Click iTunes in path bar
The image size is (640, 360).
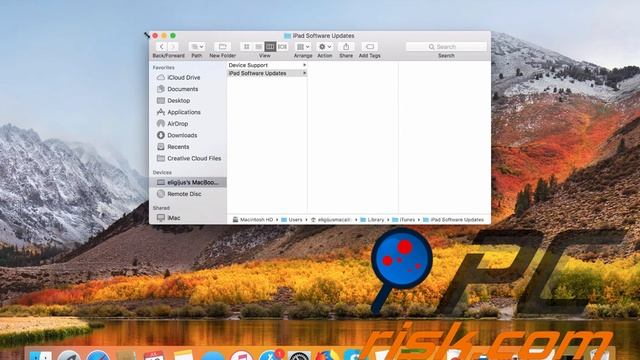point(403,220)
